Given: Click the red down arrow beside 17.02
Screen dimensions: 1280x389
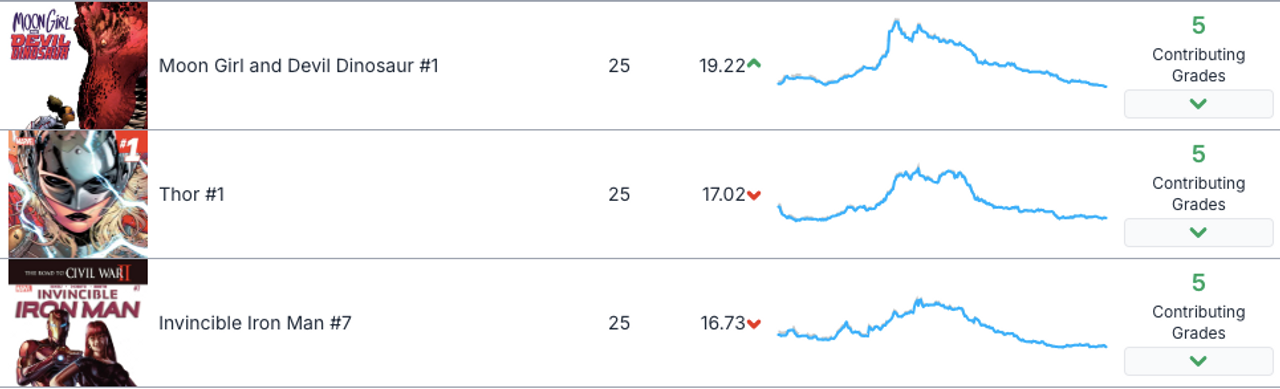Looking at the screenshot, I should point(754,195).
